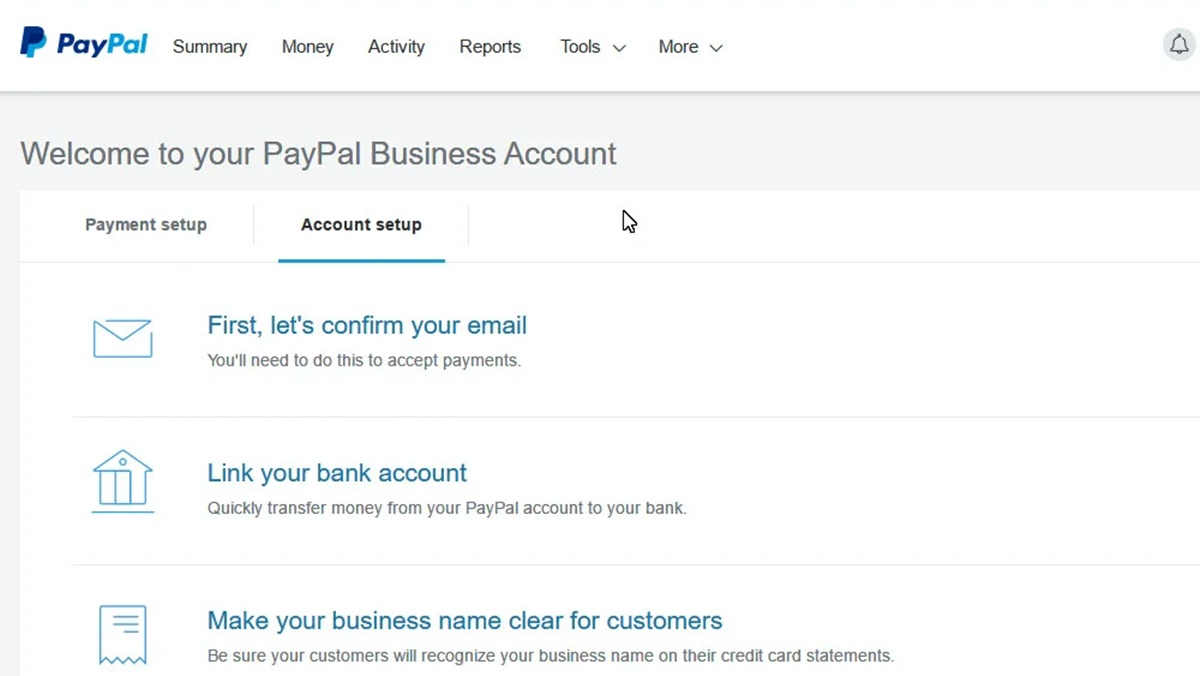Select the Account setup tab
Viewport: 1200px width, 676px height.
361,225
